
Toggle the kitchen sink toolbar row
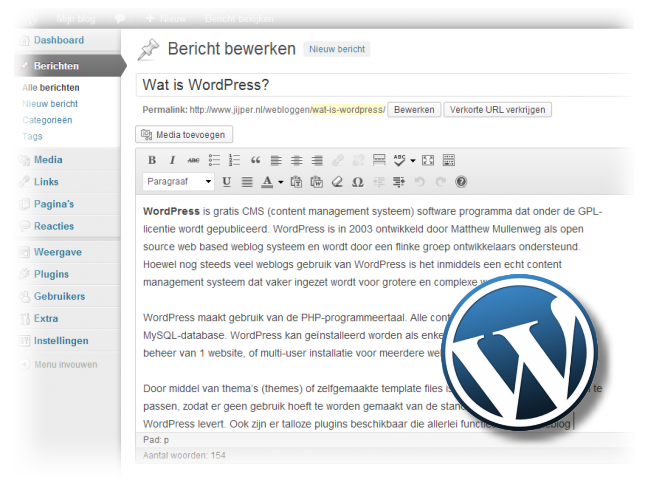(x=449, y=160)
